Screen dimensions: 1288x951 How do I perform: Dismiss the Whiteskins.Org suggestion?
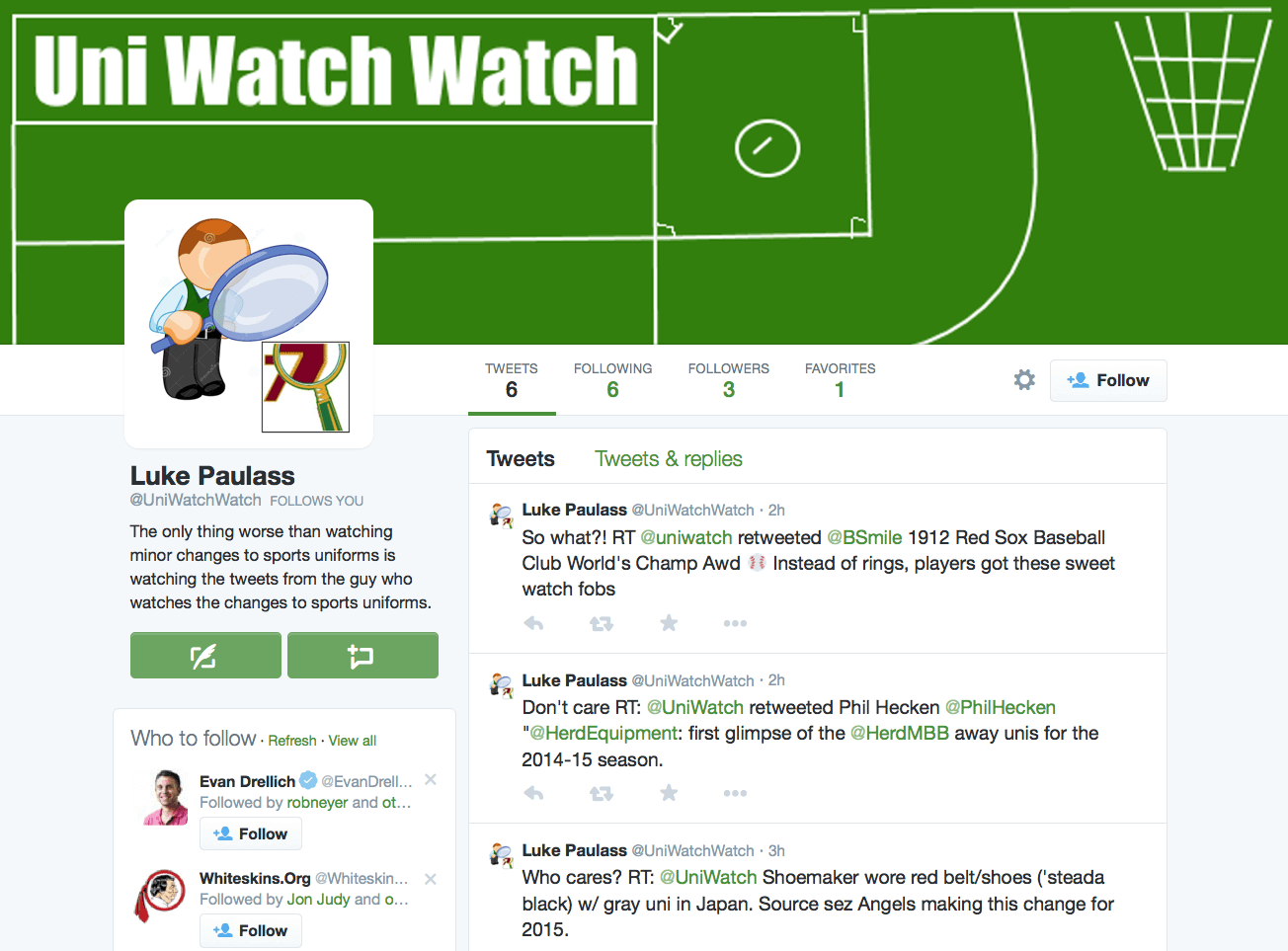(431, 878)
